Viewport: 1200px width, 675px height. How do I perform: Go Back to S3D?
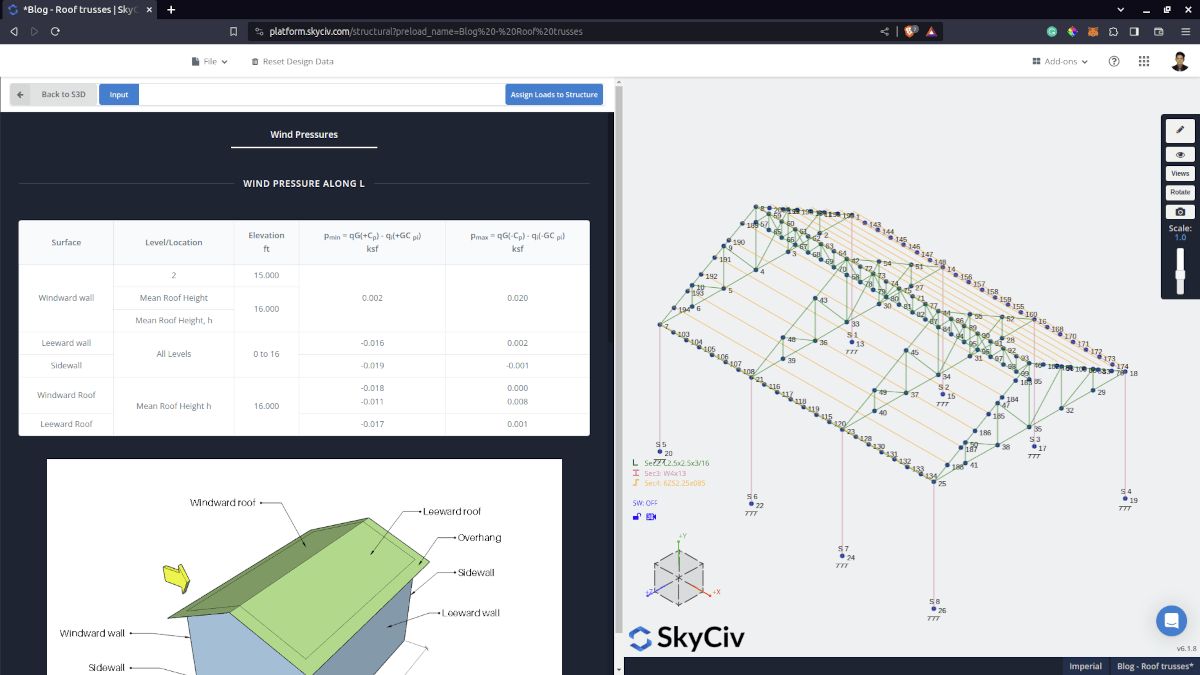pyautogui.click(x=62, y=95)
